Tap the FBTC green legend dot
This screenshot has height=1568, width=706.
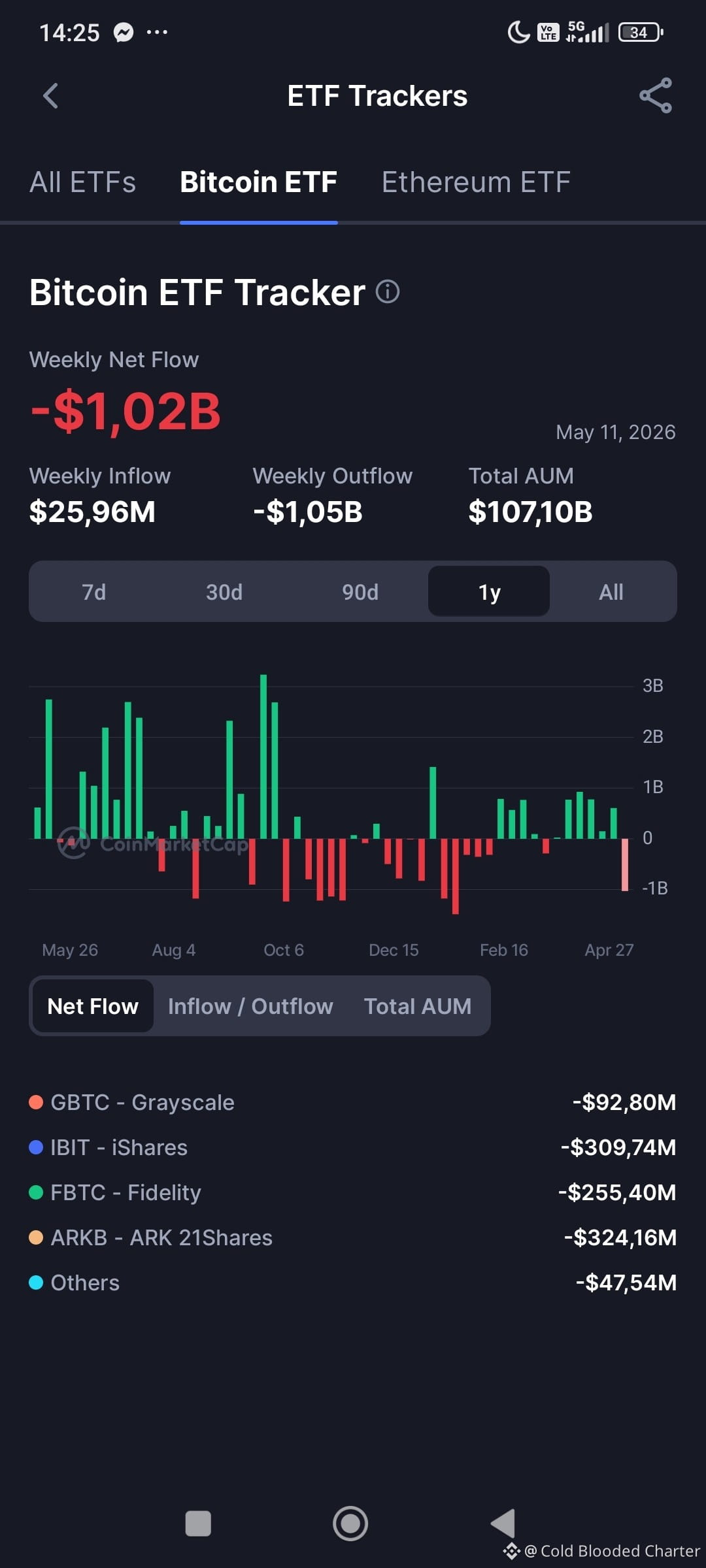36,1192
